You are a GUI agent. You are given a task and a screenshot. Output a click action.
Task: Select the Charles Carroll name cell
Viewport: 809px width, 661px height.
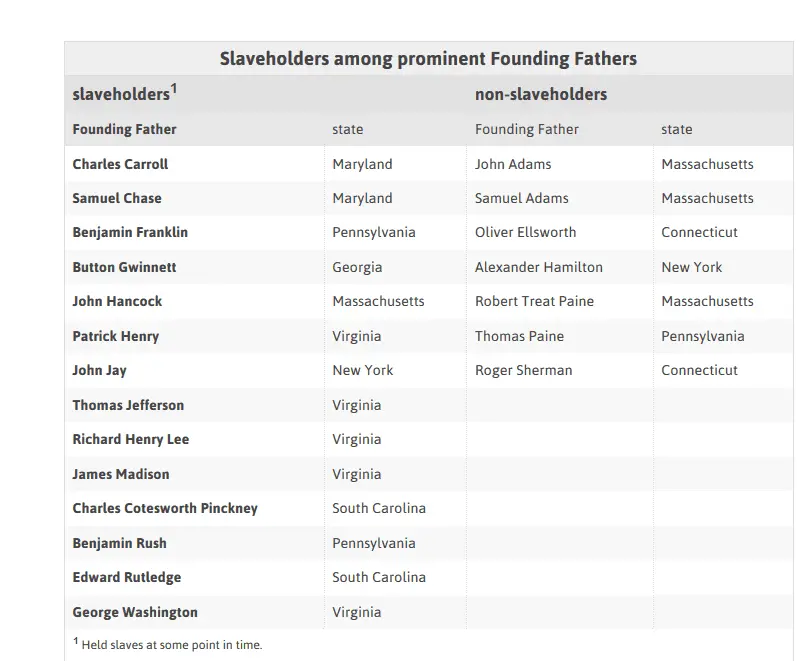coord(120,164)
